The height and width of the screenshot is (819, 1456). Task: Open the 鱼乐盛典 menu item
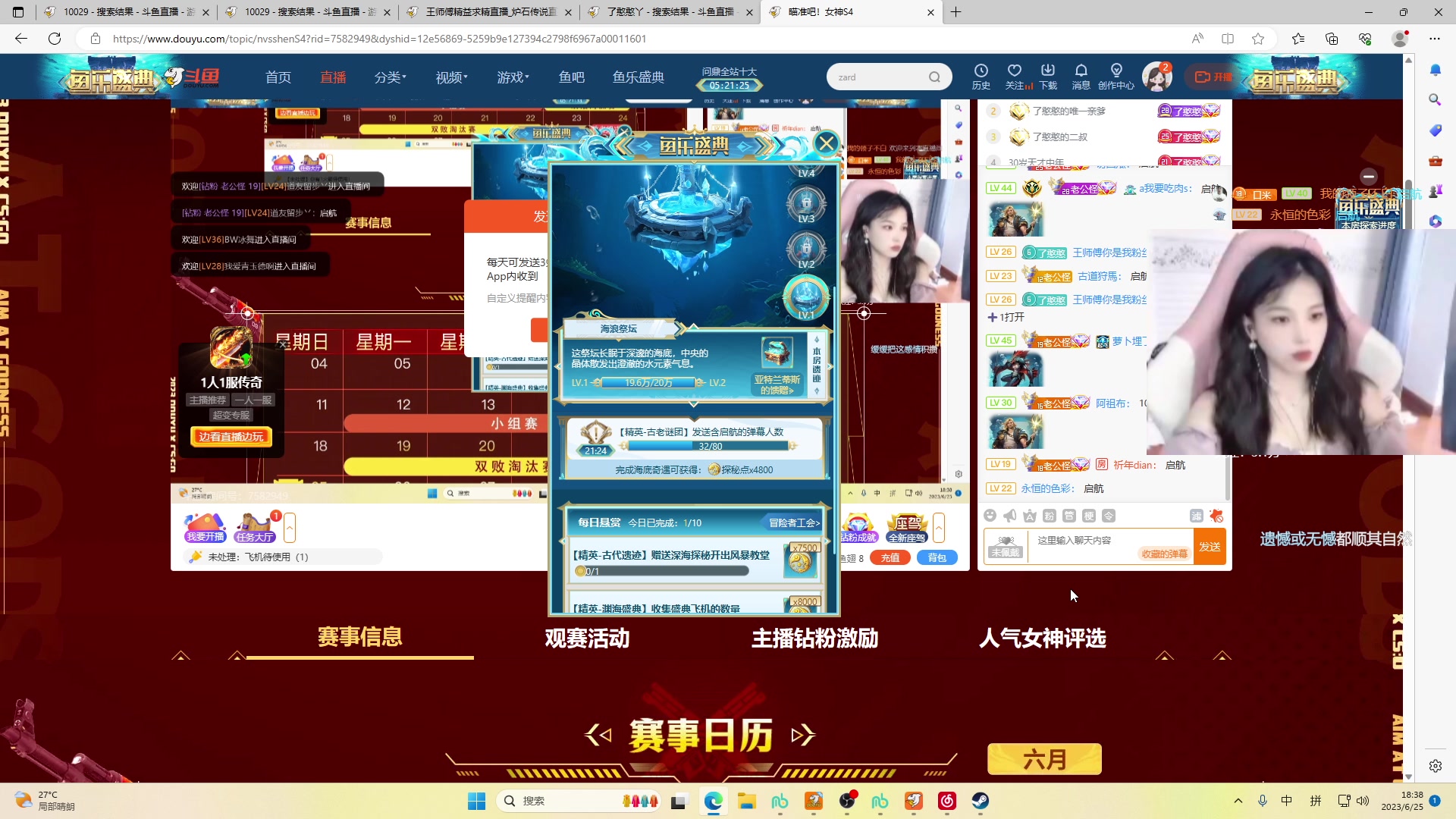click(x=639, y=77)
